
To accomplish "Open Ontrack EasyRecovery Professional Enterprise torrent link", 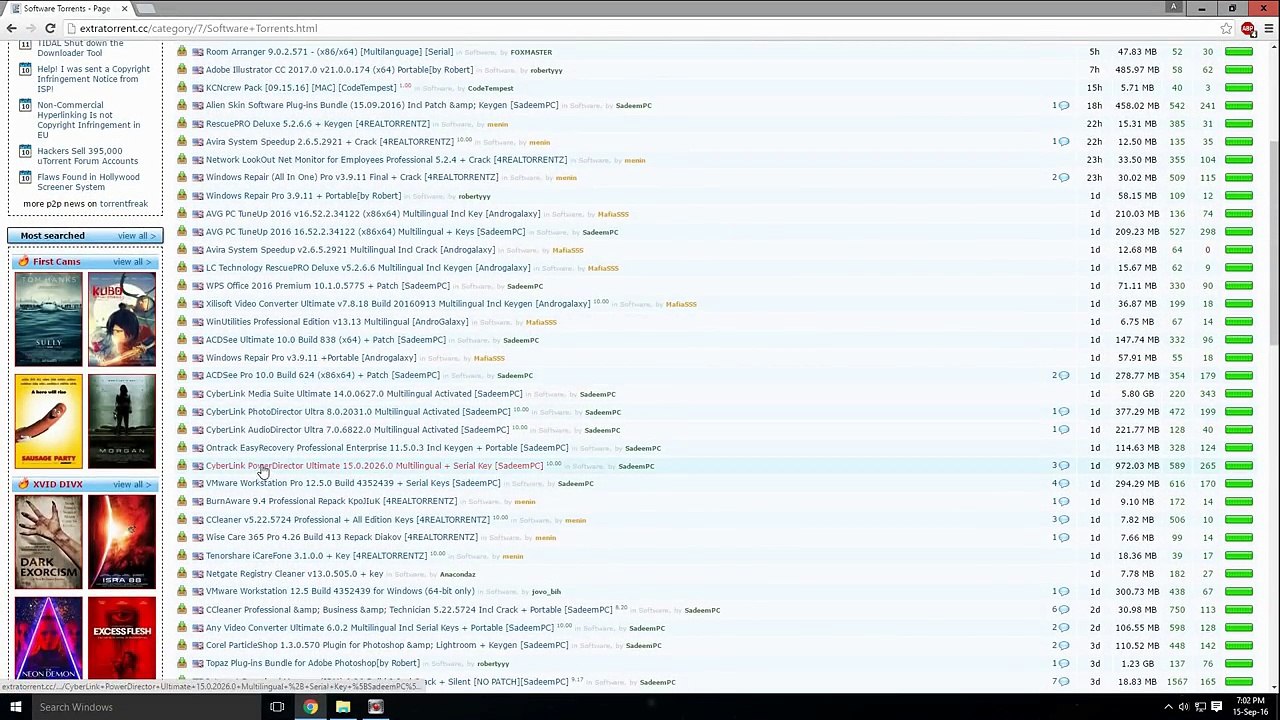I will pos(386,448).
